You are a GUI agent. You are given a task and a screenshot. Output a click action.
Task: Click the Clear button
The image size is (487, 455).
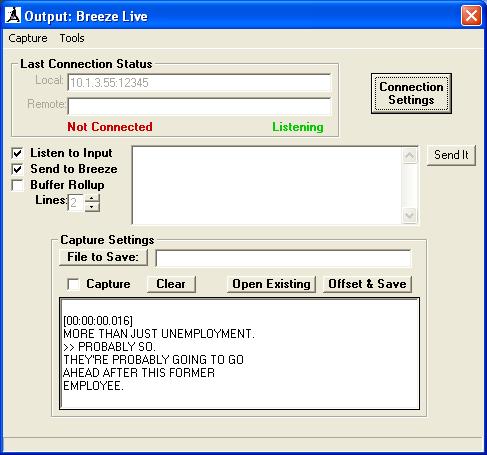(x=171, y=284)
